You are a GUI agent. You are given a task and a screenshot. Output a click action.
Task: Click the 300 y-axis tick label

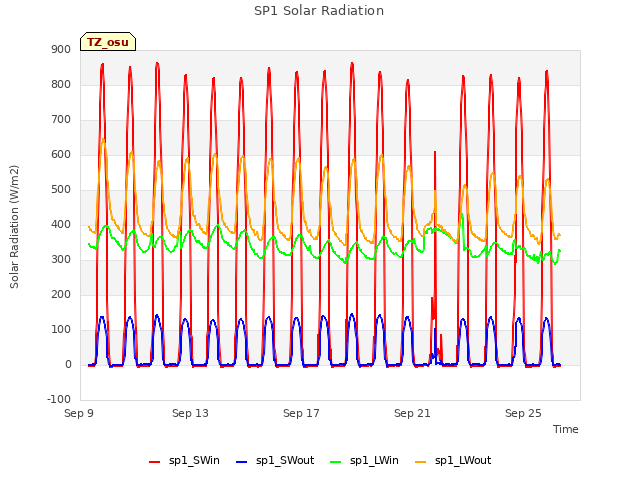pyautogui.click(x=61, y=260)
